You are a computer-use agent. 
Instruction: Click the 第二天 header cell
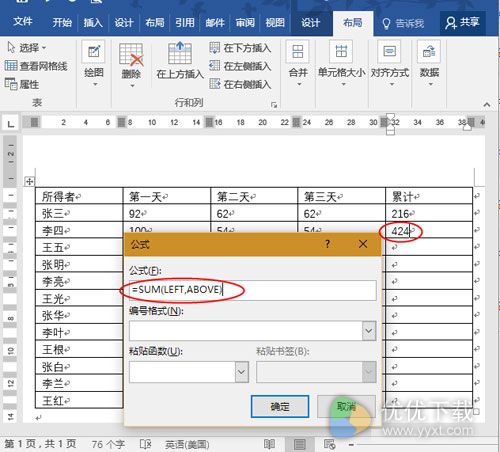(254, 196)
